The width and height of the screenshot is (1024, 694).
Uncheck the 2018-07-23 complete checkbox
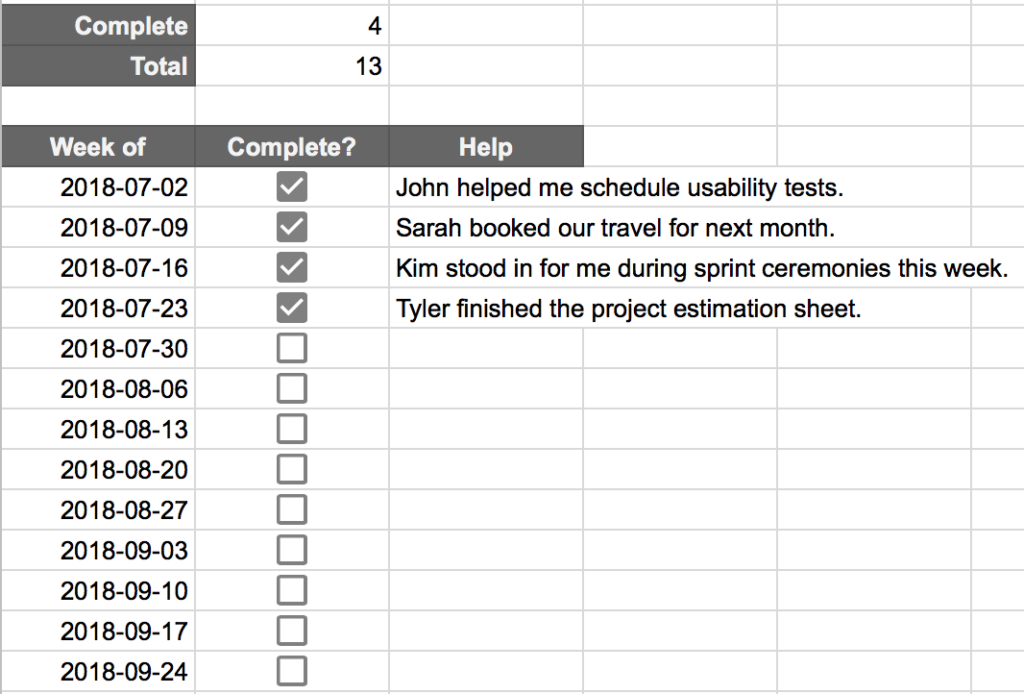(291, 308)
